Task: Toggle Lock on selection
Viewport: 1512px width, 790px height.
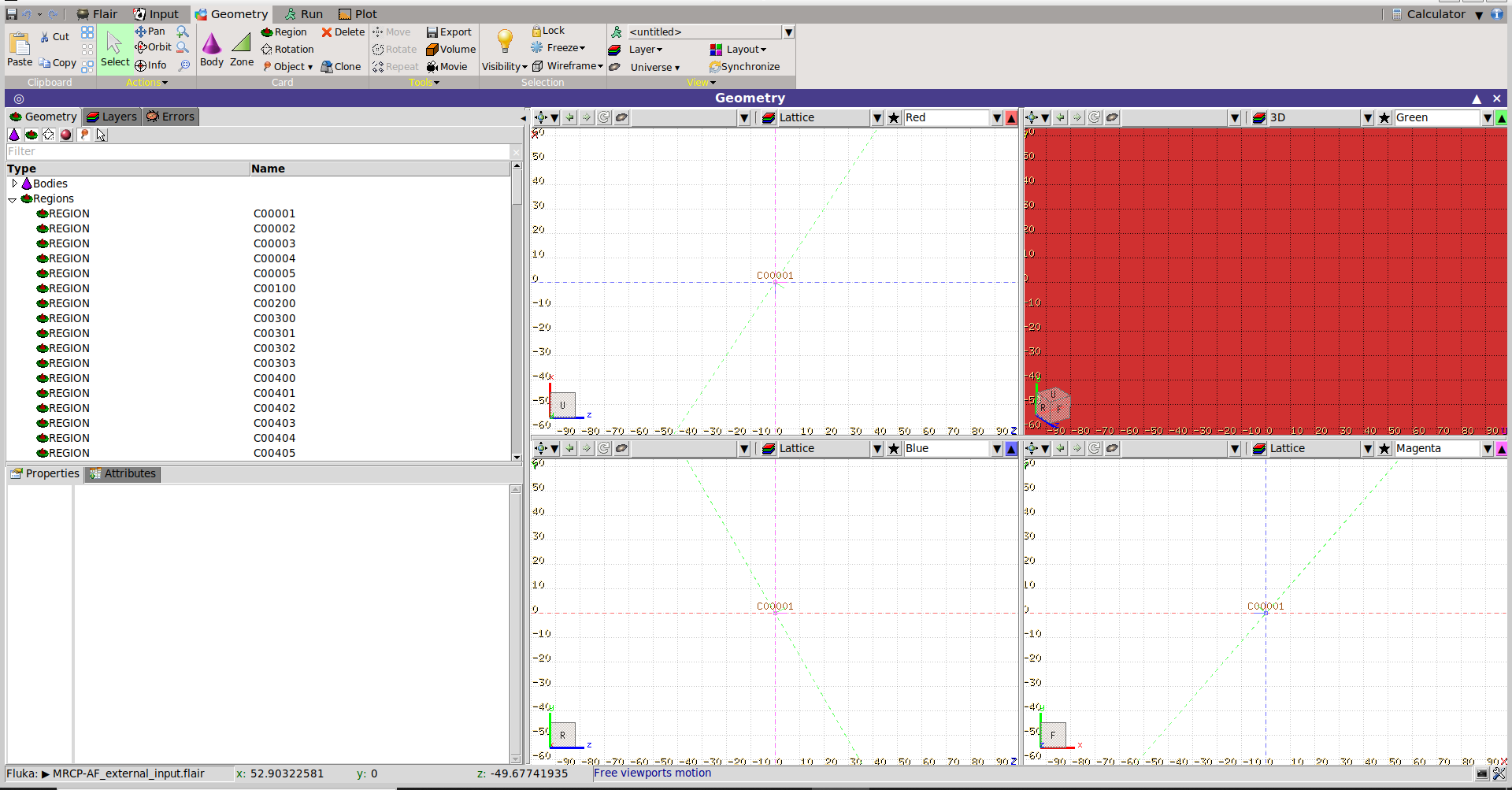Action: [x=548, y=31]
